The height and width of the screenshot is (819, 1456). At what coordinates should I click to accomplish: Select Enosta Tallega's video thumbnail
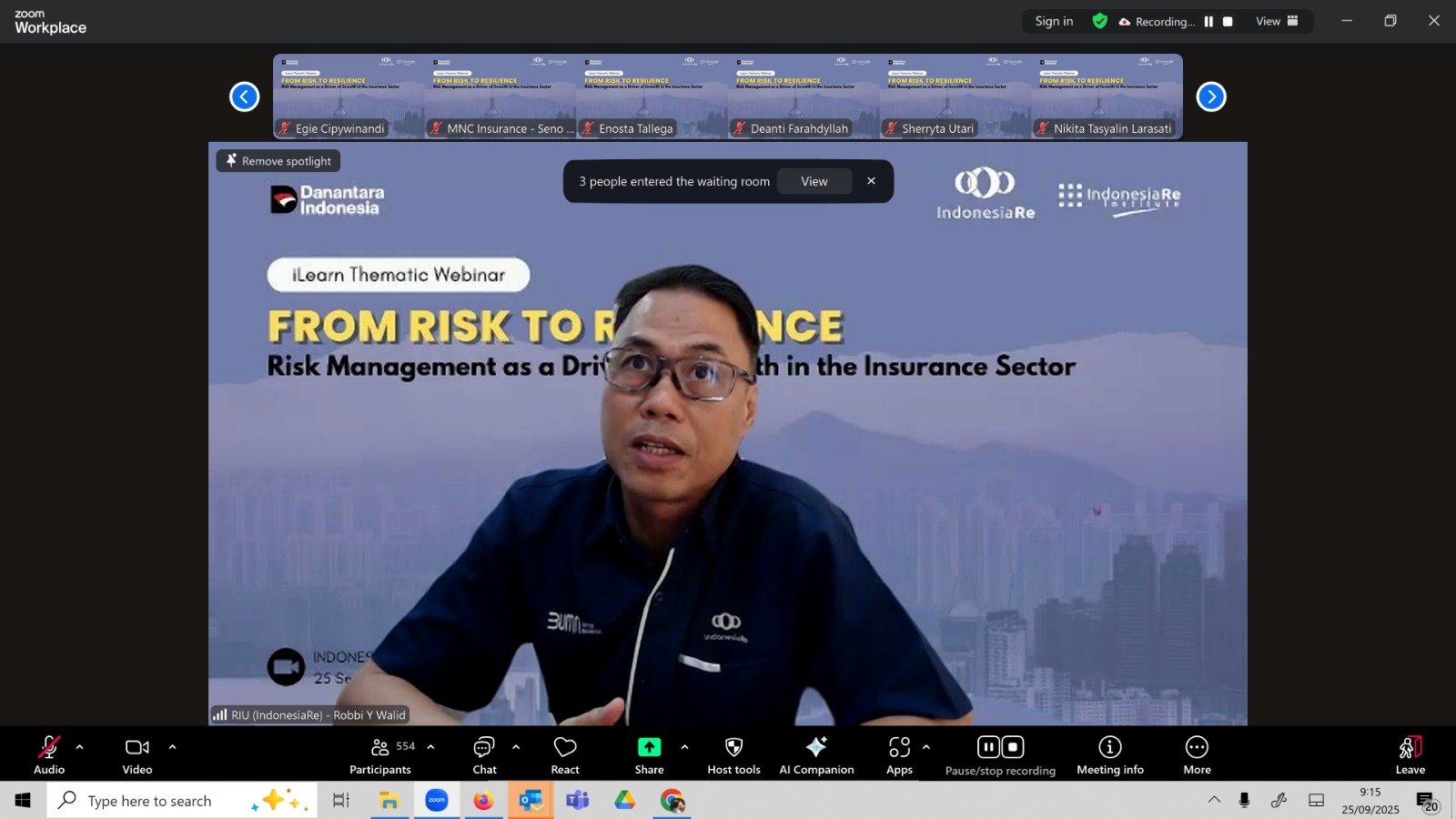point(652,96)
